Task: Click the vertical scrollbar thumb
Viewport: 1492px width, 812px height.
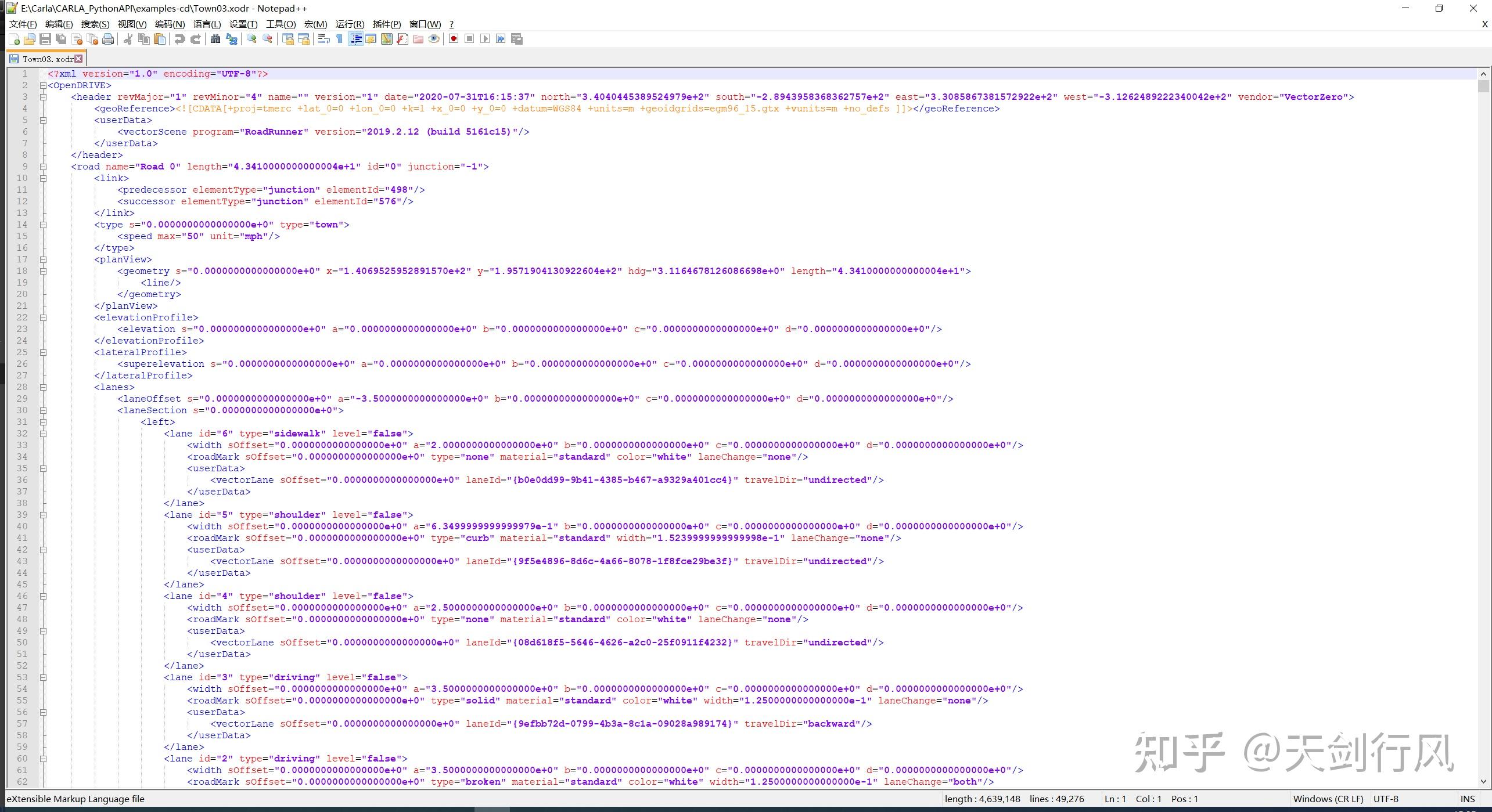Action: (1484, 86)
